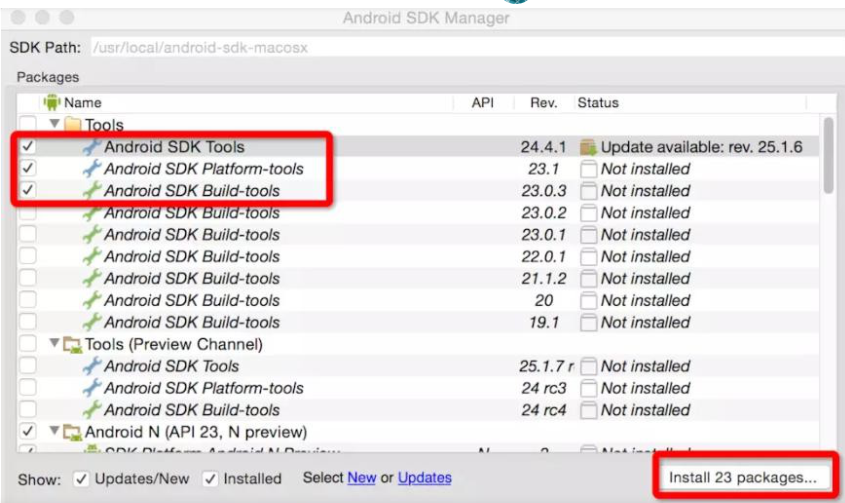This screenshot has width=845, height=503.
Task: Click Not installed text for rev 21.1.2
Action: 646,278
